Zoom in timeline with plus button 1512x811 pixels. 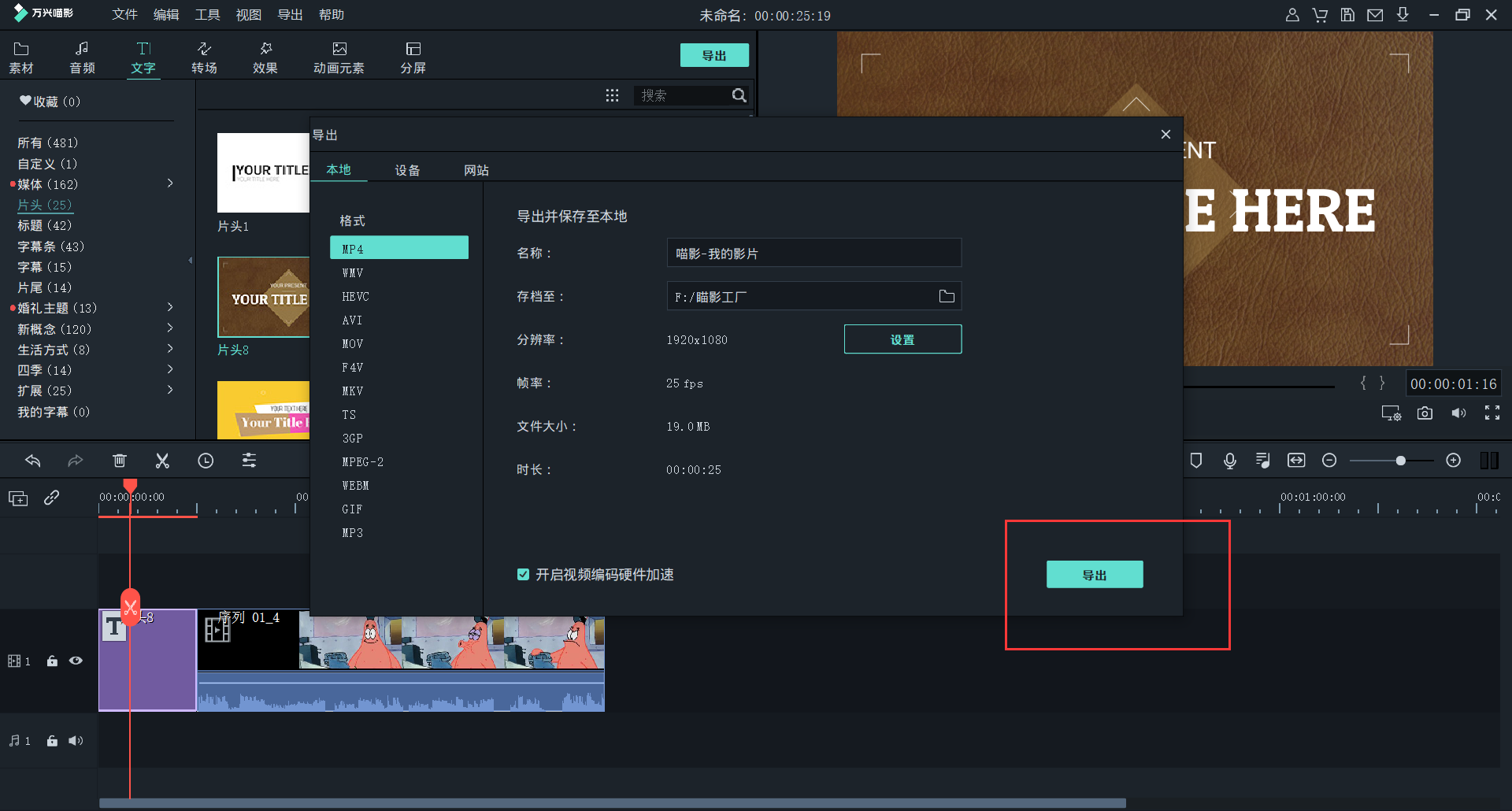[1454, 461]
